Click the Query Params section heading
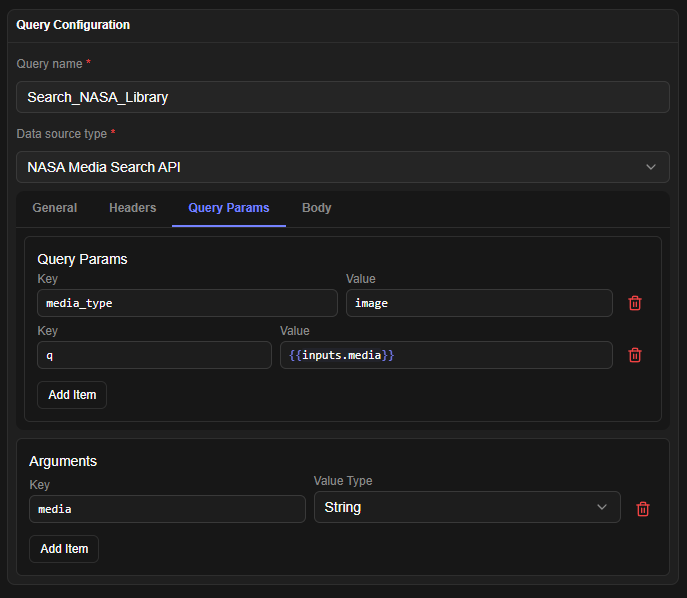Screen dimensions: 687x598 pyautogui.click(x=82, y=259)
